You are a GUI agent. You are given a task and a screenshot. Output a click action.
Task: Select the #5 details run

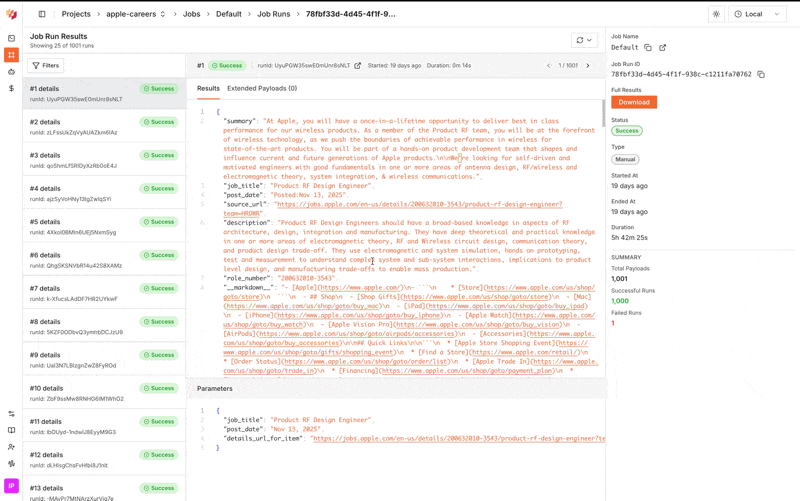[x=104, y=227]
